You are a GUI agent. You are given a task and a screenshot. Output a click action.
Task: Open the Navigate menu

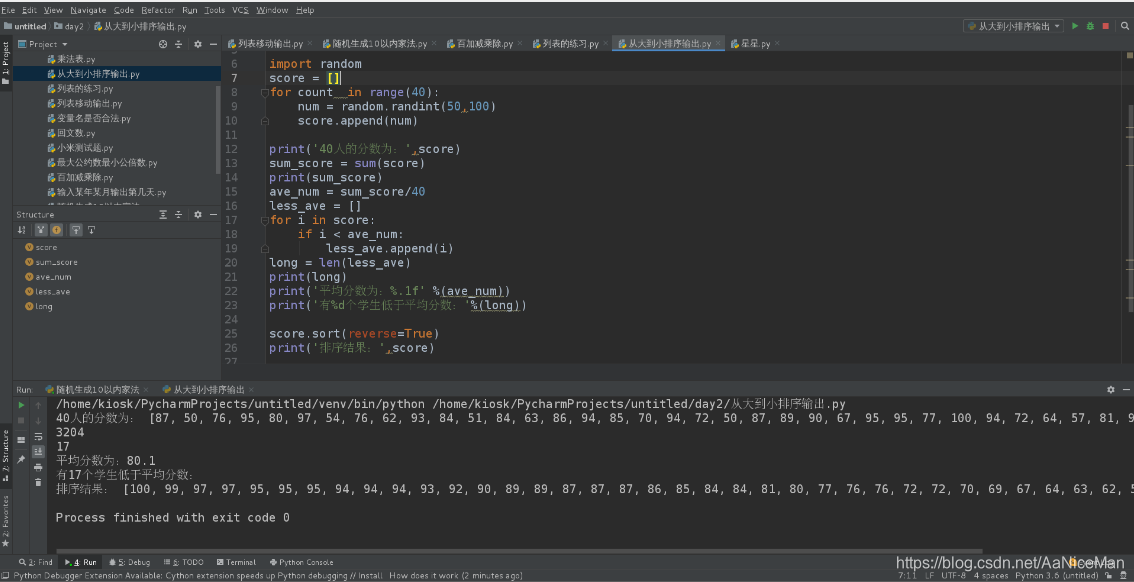pos(89,10)
